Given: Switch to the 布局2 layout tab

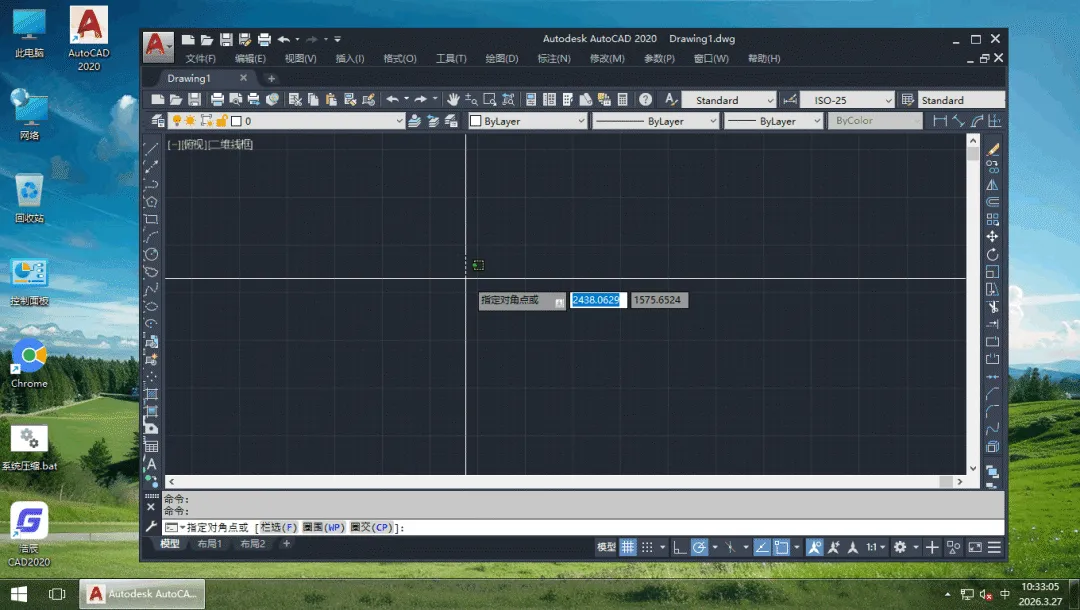Looking at the screenshot, I should click(x=253, y=544).
